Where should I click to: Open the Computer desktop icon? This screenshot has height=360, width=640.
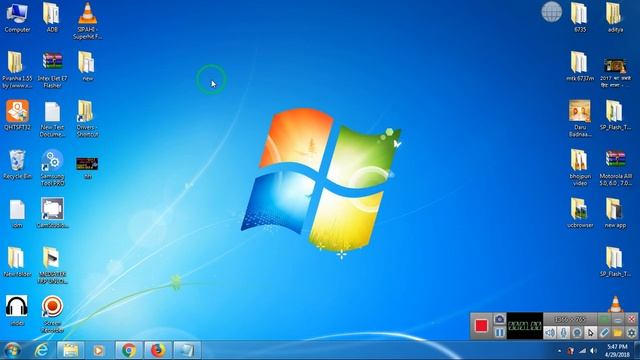point(17,18)
